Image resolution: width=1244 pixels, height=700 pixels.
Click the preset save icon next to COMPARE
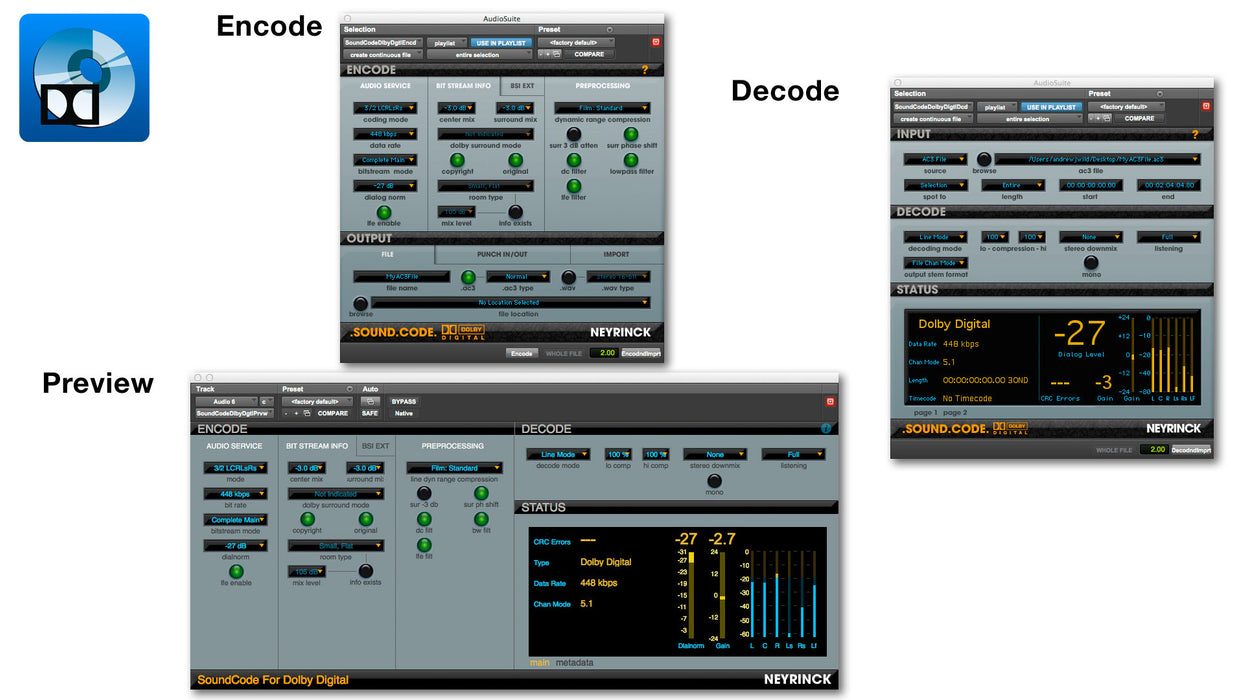tap(556, 54)
